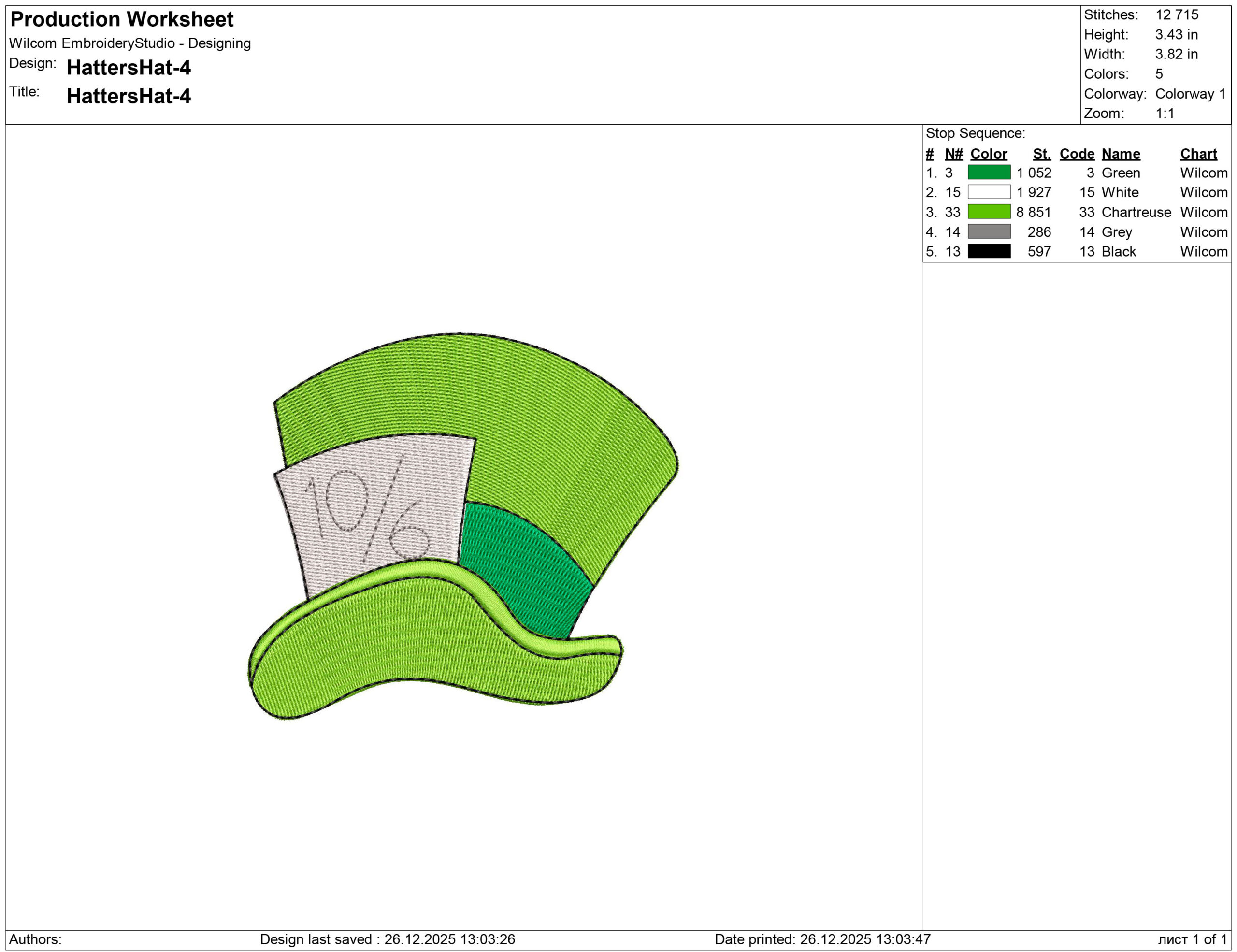Click the 'Chart' column header

[x=1198, y=154]
